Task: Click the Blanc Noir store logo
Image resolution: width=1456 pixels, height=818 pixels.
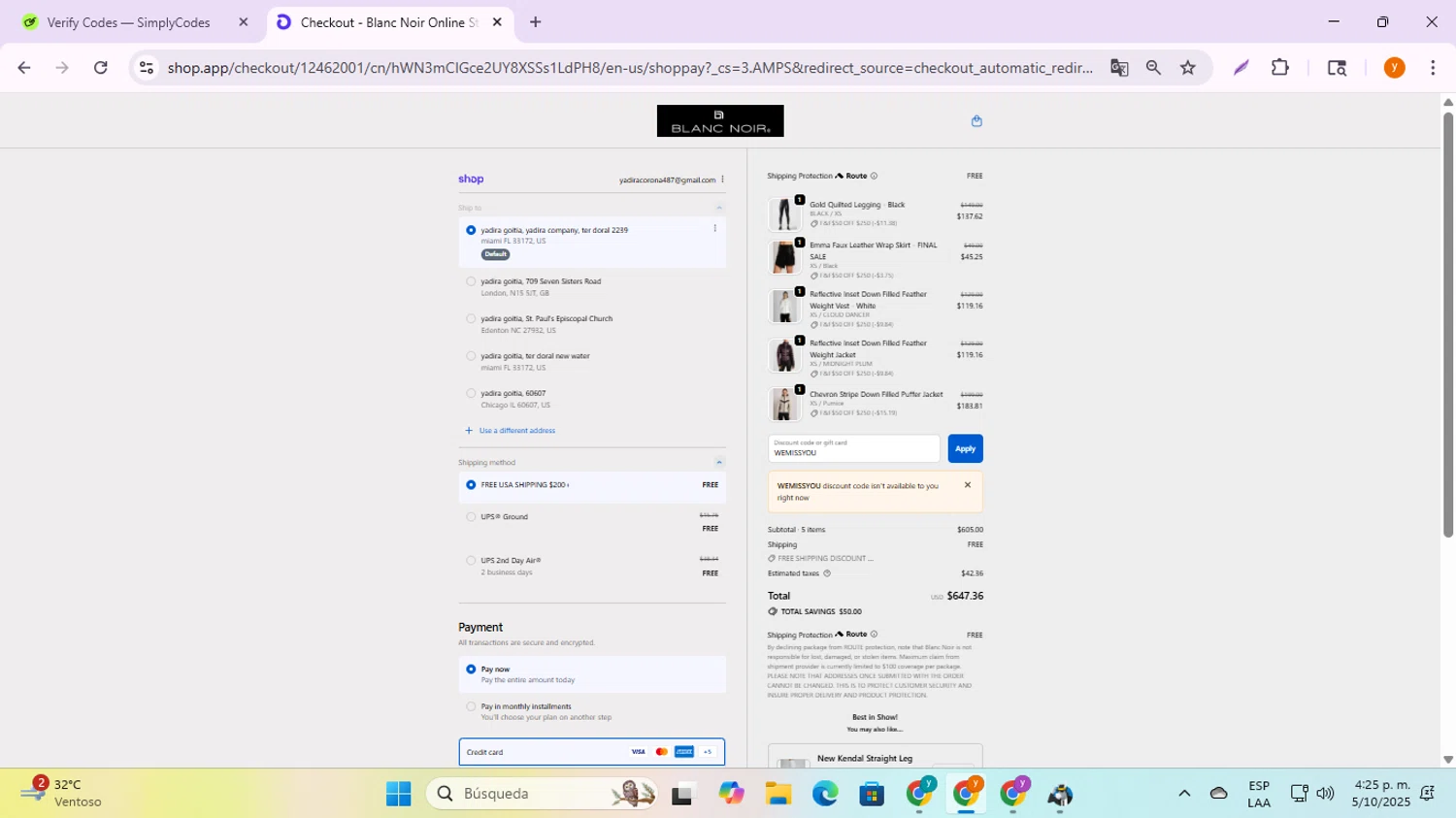Action: point(720,121)
